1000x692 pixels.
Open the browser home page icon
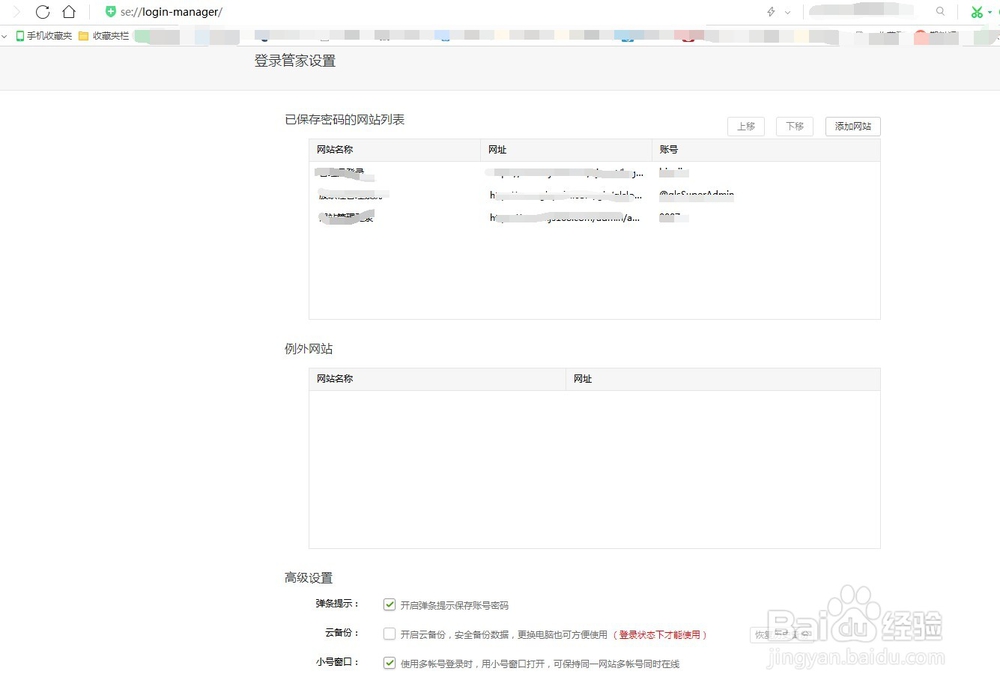67,12
